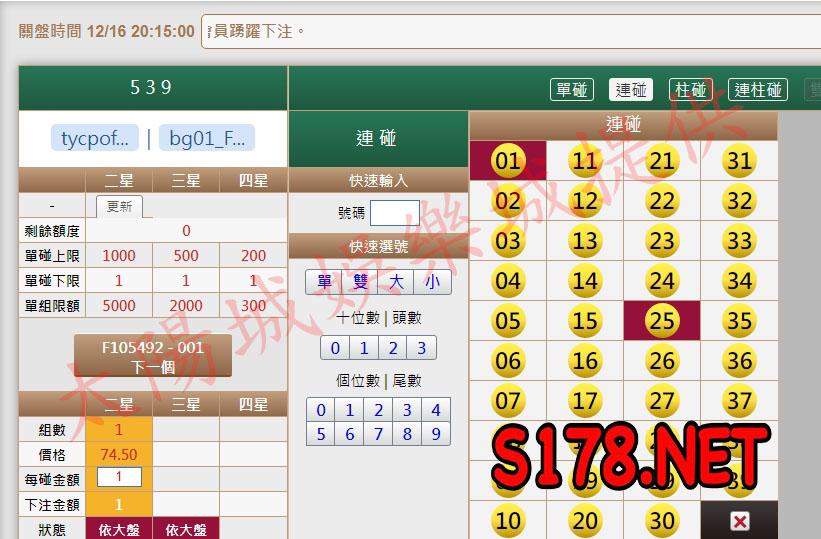The height and width of the screenshot is (539, 821).
Task: Click the 號碼 quick input field
Action: [x=395, y=213]
